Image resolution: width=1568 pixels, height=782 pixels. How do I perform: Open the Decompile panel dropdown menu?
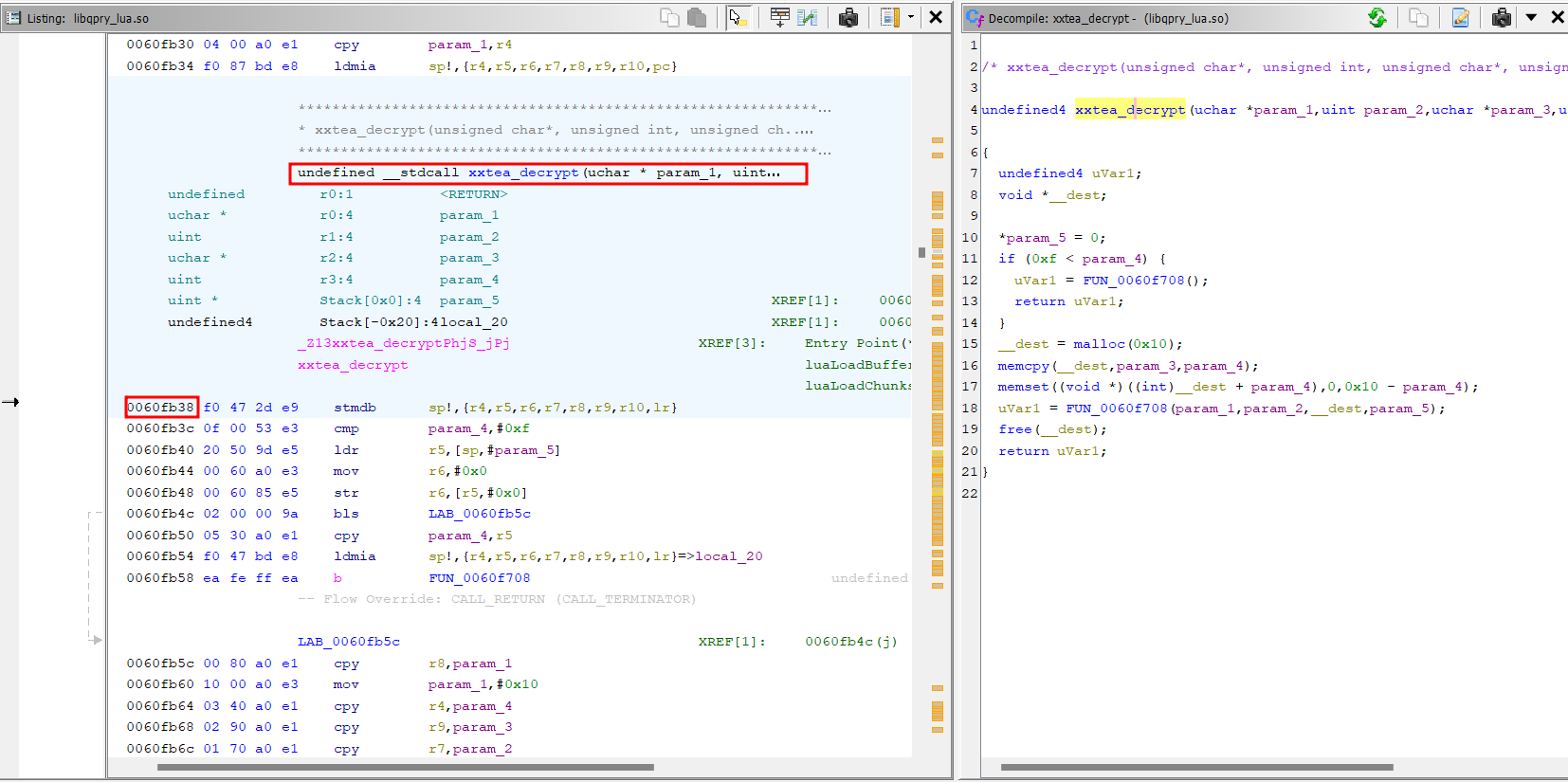1531,17
